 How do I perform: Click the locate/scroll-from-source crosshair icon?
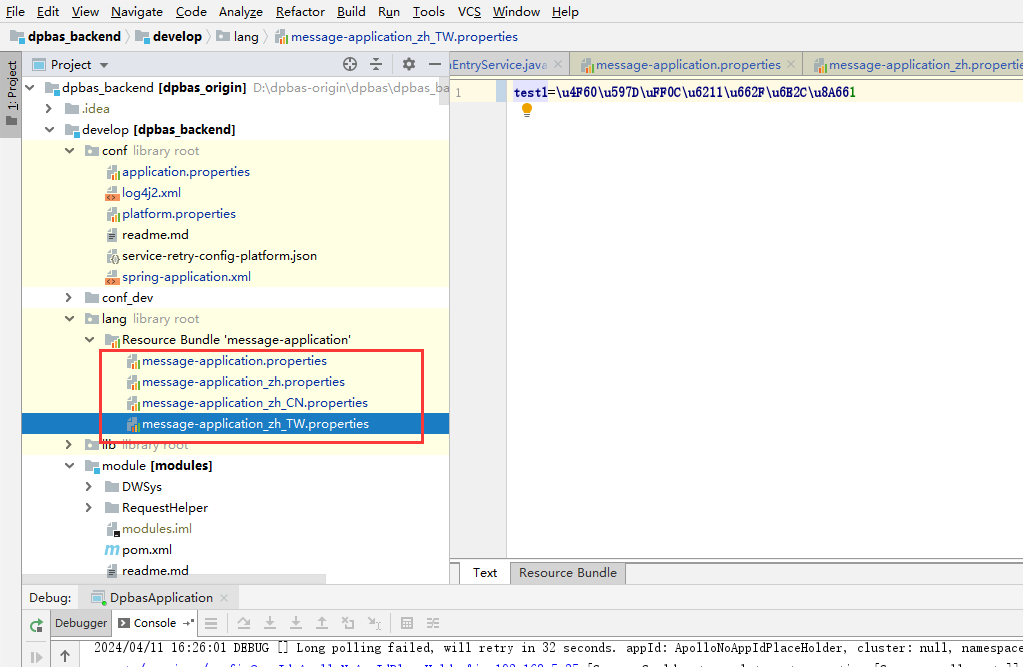coord(350,64)
